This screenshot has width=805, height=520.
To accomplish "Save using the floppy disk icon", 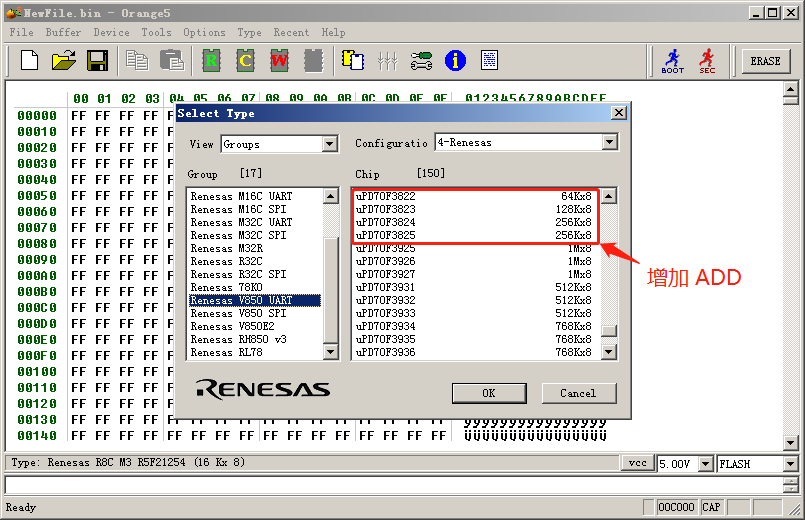I will click(97, 61).
